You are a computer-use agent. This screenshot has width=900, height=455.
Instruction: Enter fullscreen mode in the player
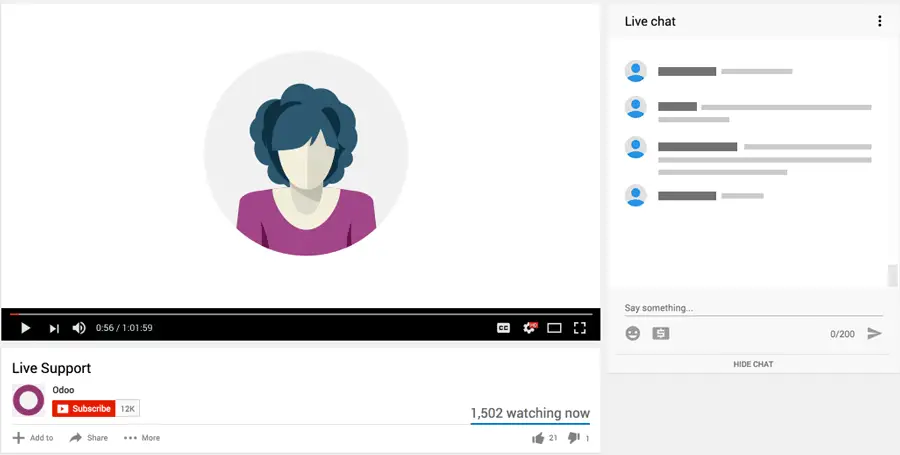coord(580,328)
